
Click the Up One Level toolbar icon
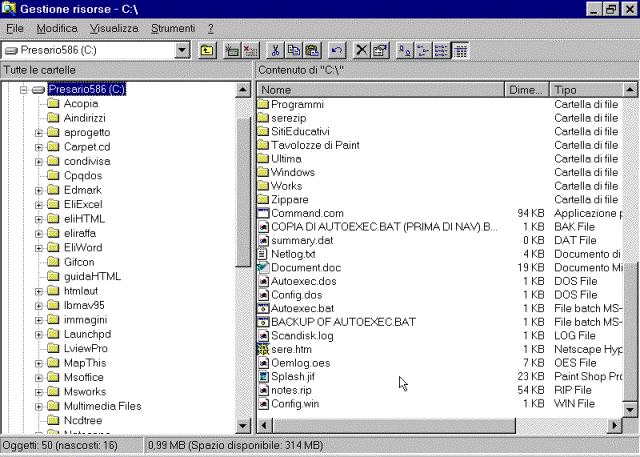coord(207,51)
